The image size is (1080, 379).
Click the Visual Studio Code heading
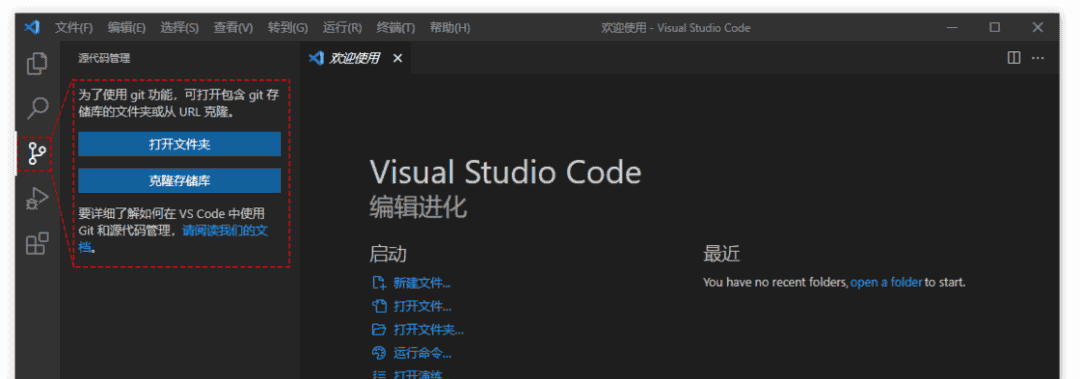coord(506,171)
